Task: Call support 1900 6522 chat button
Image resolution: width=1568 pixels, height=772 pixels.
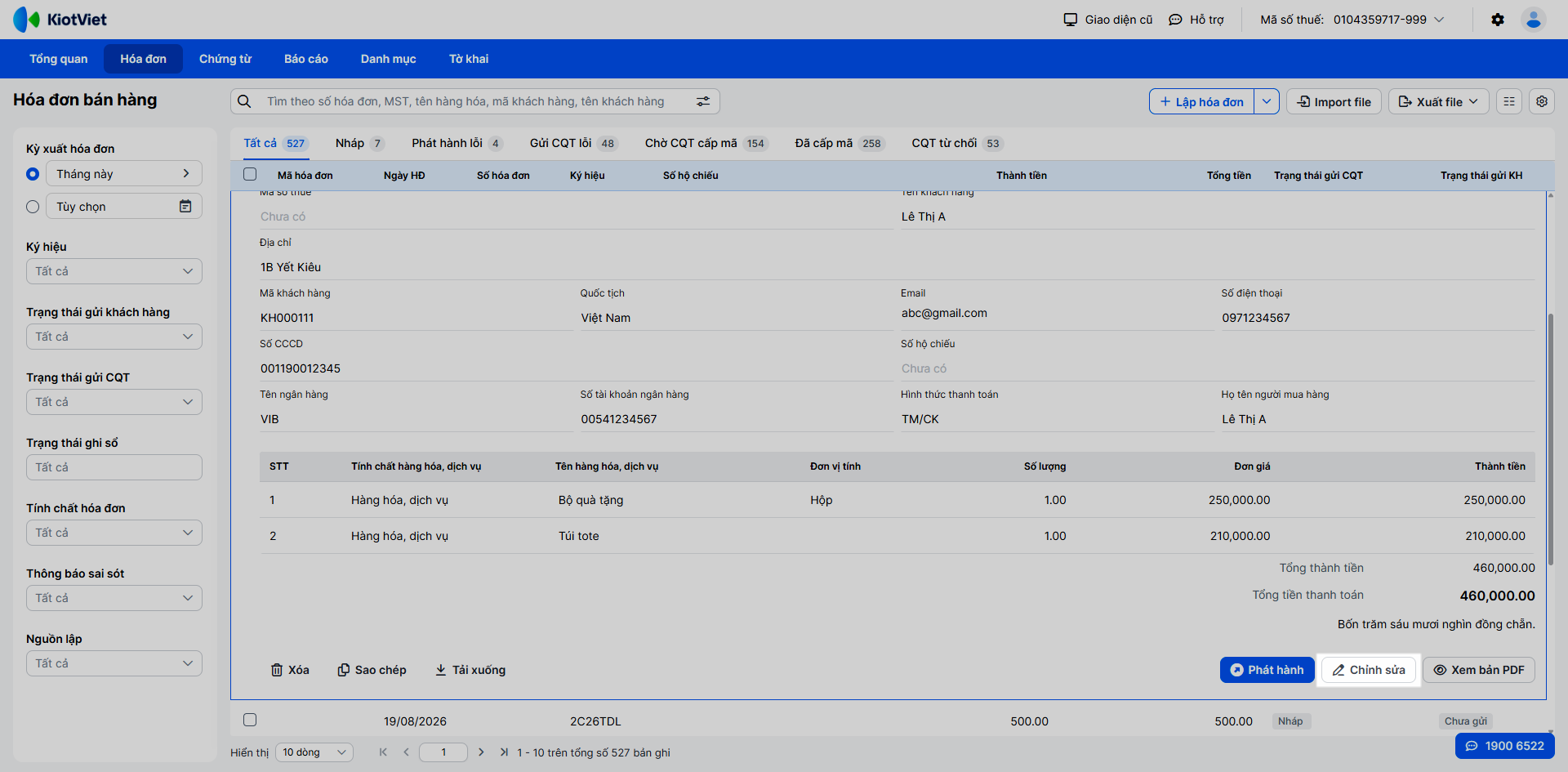Action: tap(1505, 746)
